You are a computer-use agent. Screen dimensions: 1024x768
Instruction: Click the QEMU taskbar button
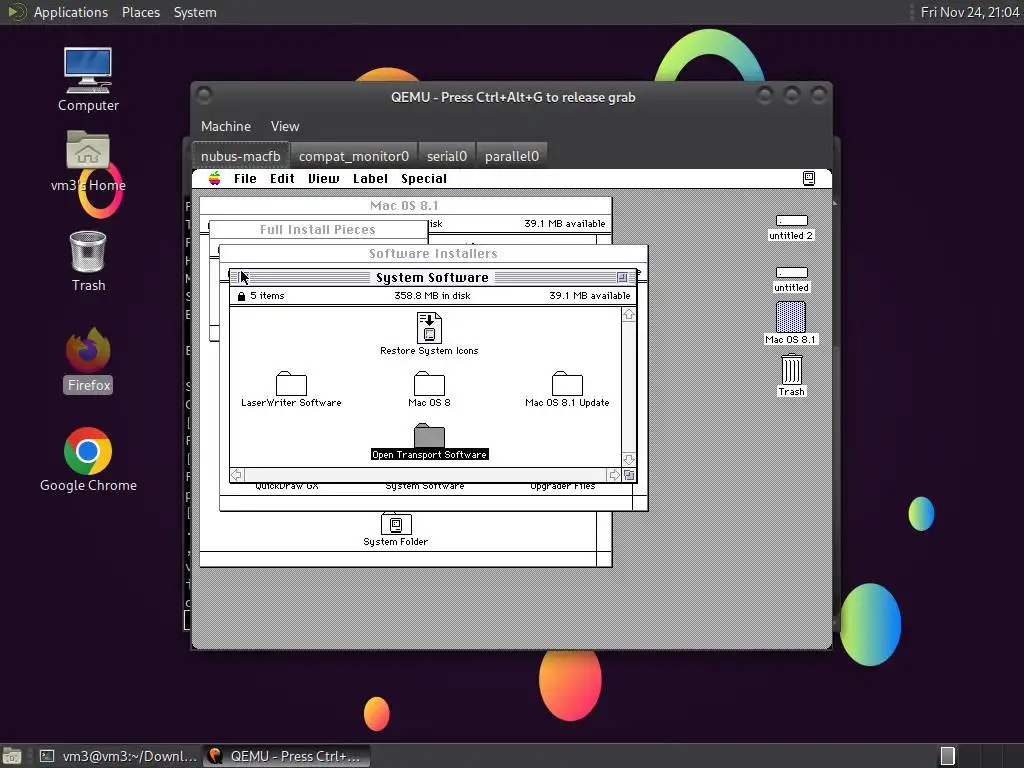pos(286,756)
